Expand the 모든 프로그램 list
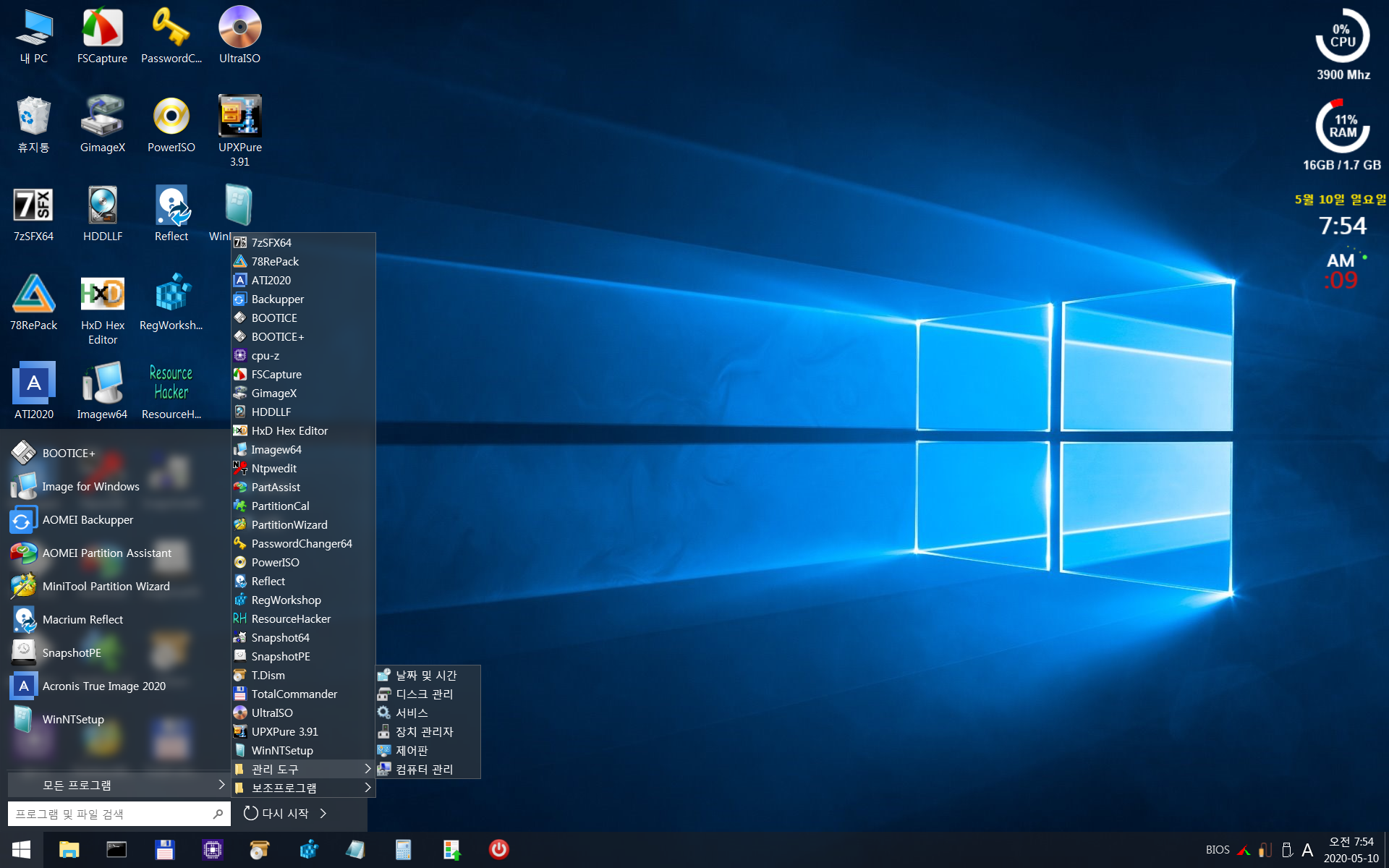The image size is (1389, 868). [x=119, y=785]
